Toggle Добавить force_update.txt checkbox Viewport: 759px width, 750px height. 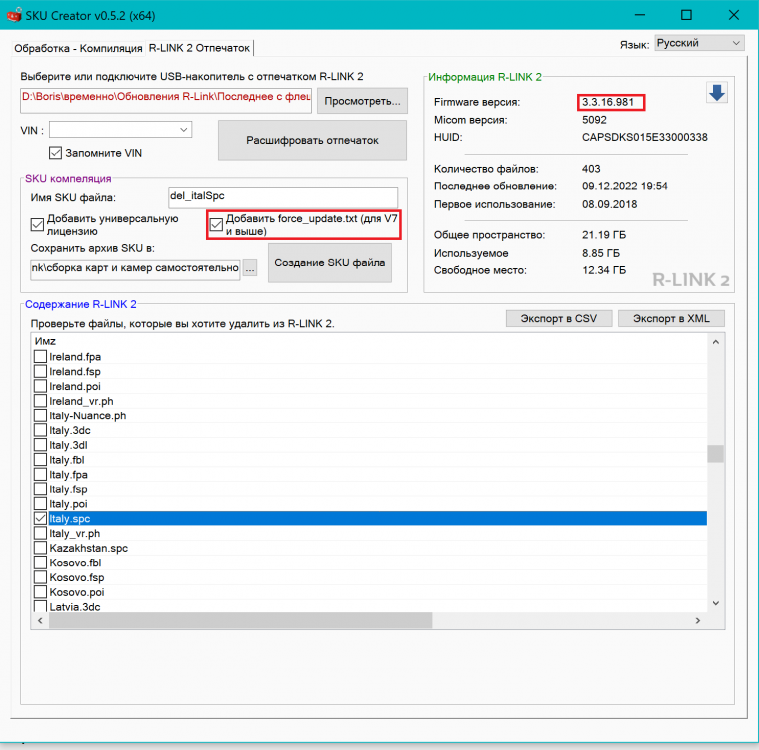pos(216,225)
